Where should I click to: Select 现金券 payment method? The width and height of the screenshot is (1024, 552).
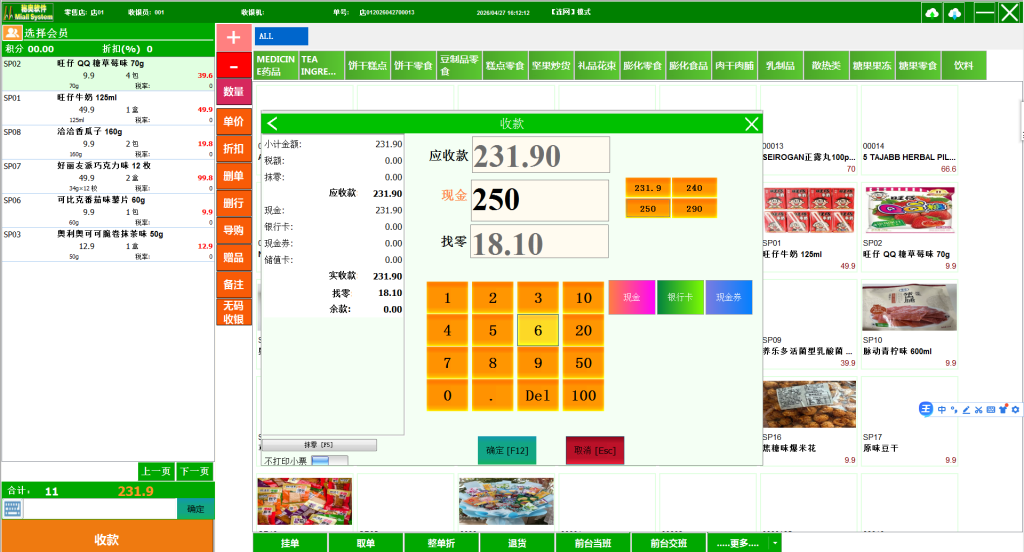click(728, 297)
